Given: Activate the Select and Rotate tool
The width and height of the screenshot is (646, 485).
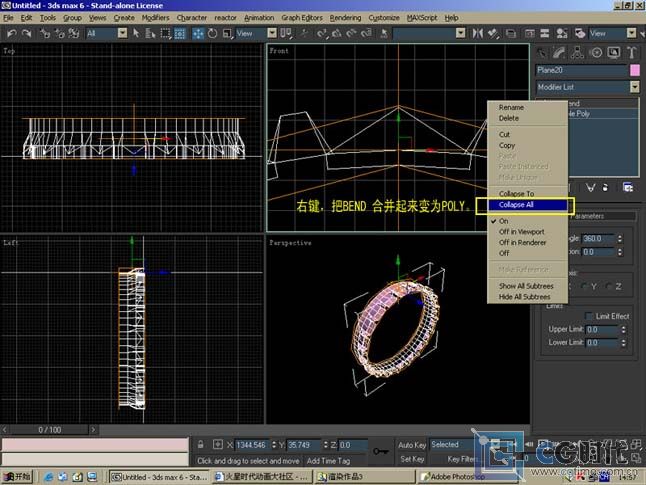Looking at the screenshot, I should point(213,33).
